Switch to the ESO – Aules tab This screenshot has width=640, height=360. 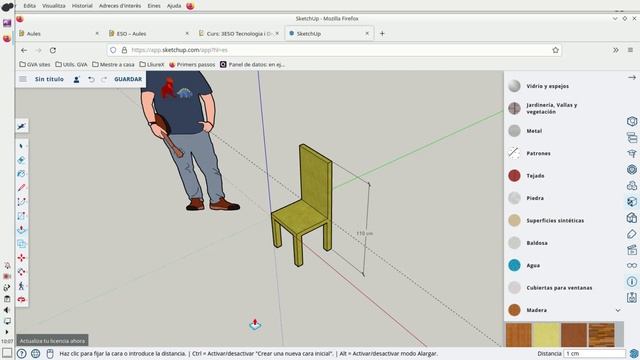149,33
